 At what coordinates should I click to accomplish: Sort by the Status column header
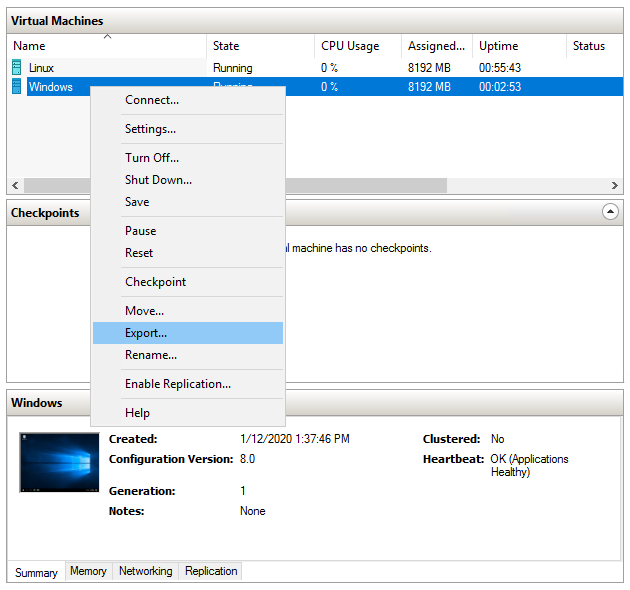coord(595,46)
